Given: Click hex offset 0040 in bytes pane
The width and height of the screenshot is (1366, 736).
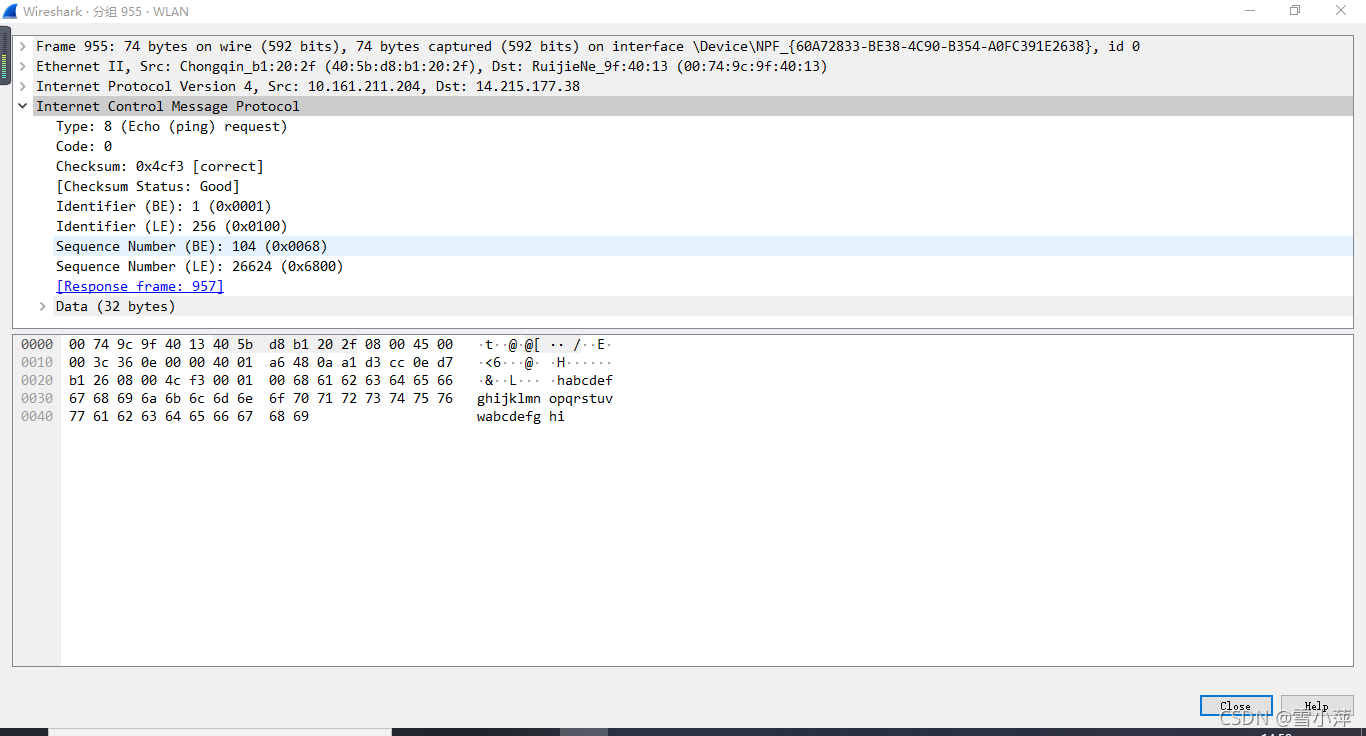Looking at the screenshot, I should 37,416.
